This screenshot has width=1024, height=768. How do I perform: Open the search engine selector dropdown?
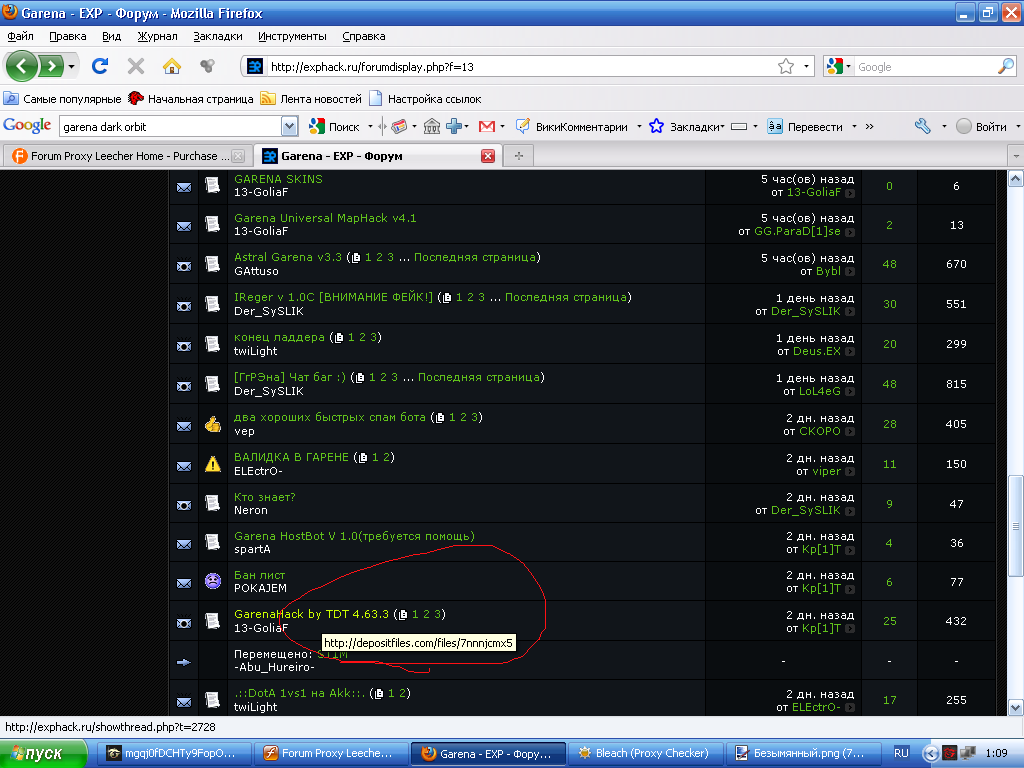[848, 67]
